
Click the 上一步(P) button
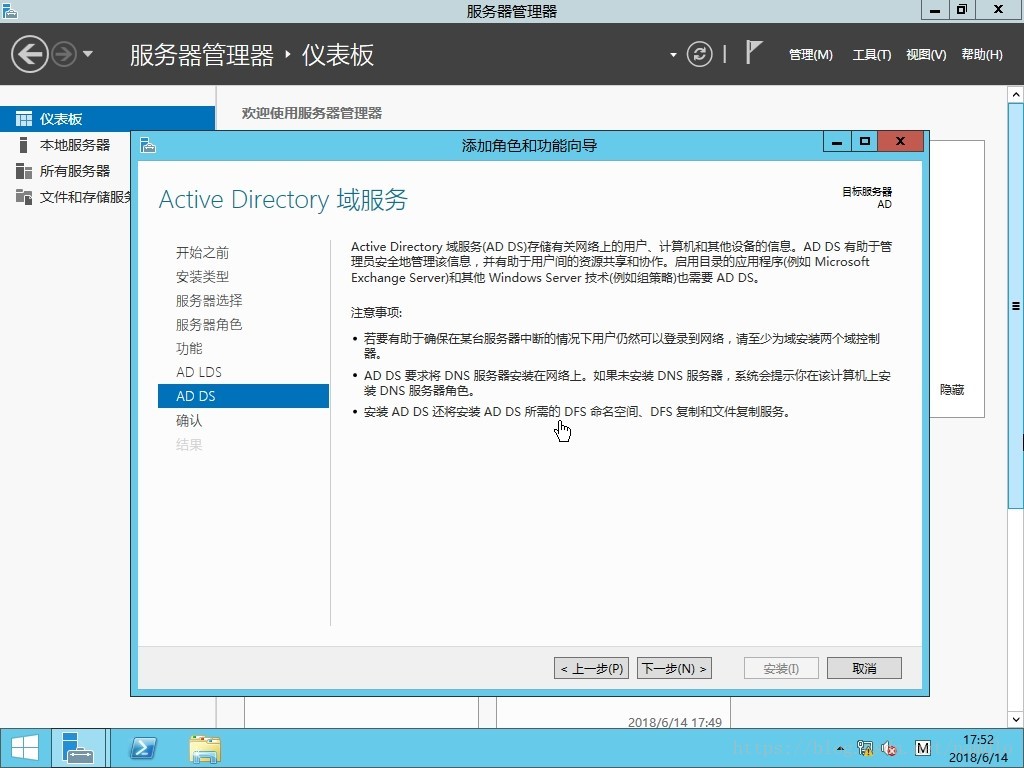(592, 668)
